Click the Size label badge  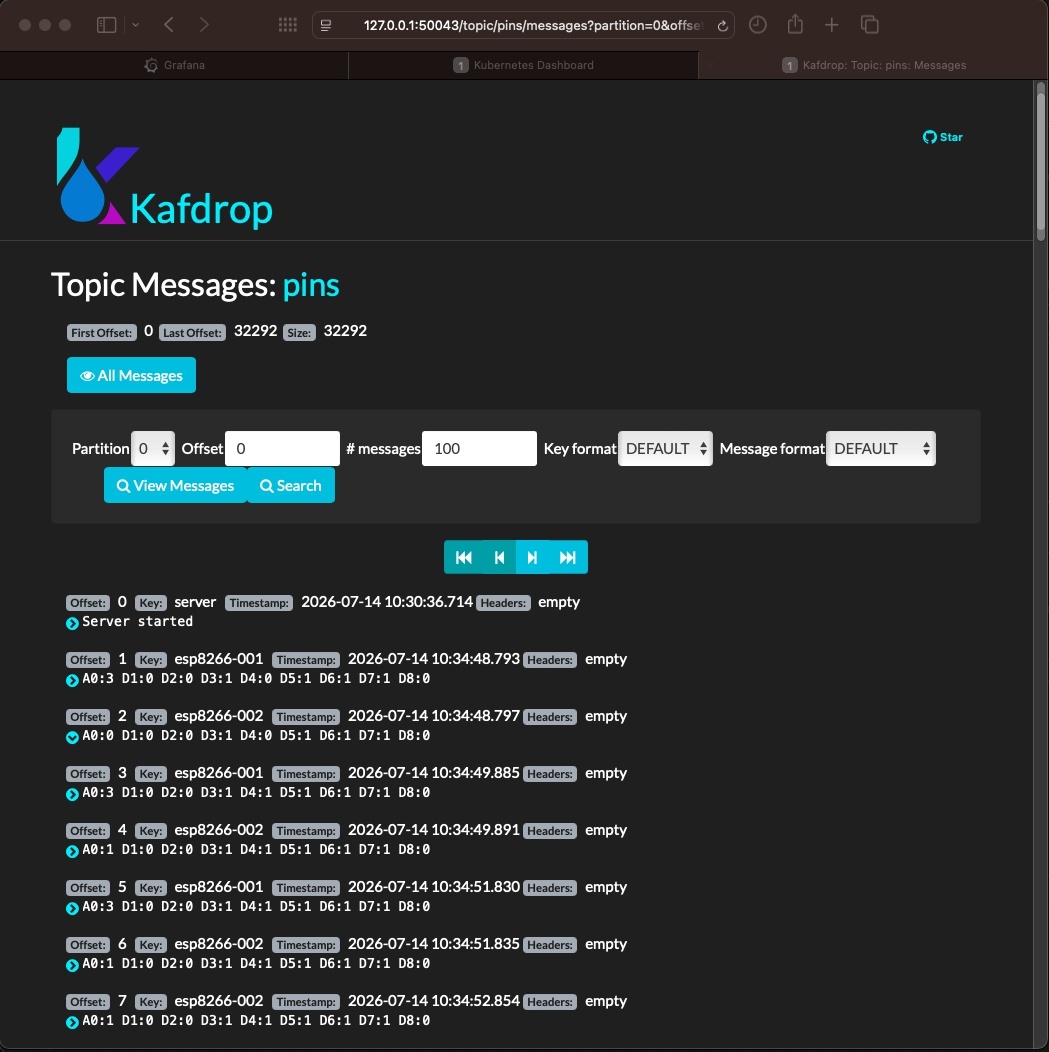click(x=299, y=333)
